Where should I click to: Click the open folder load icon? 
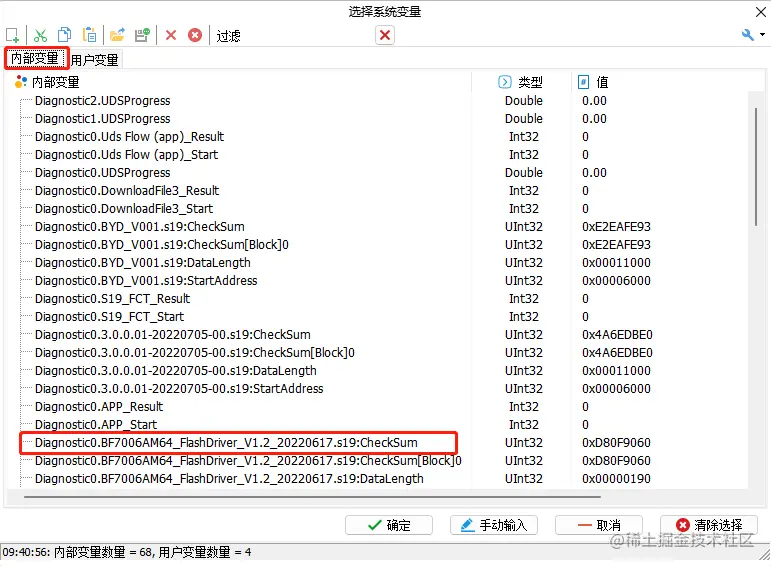[x=117, y=35]
